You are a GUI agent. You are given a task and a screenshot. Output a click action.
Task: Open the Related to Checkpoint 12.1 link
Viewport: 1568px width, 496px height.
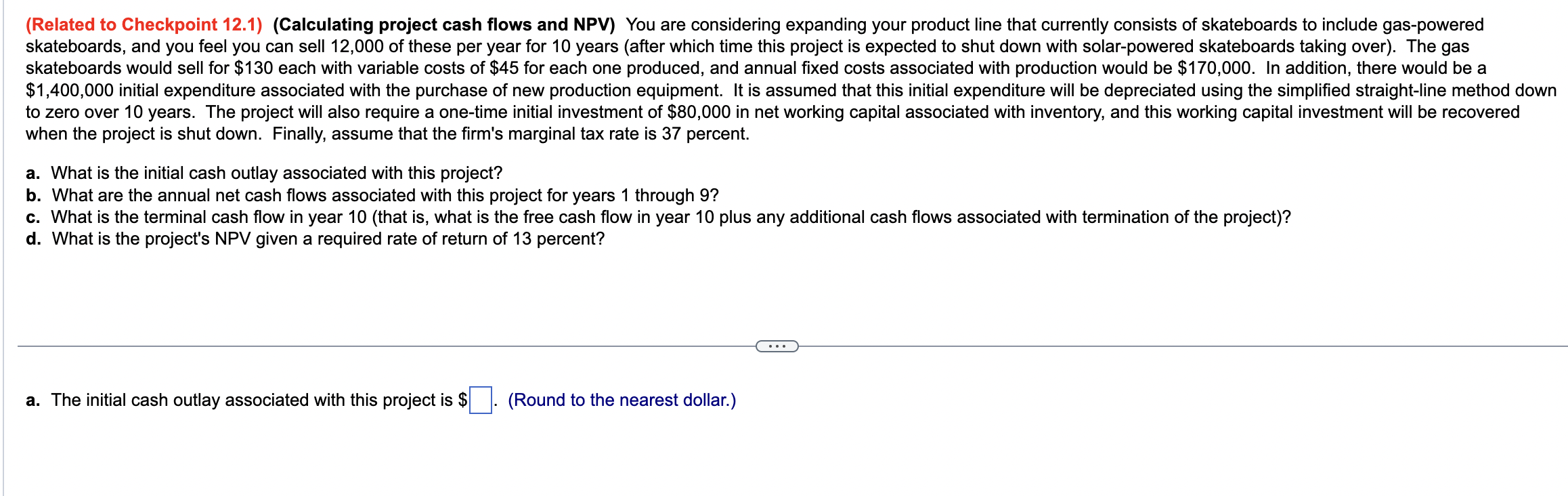click(x=144, y=24)
